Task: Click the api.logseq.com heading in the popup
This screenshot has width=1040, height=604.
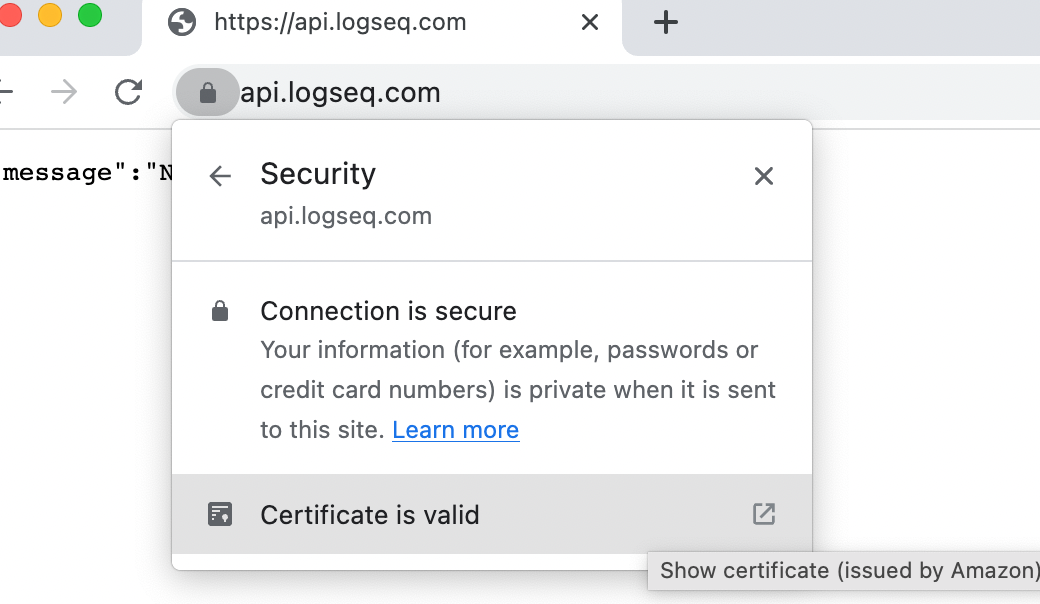Action: click(345, 215)
